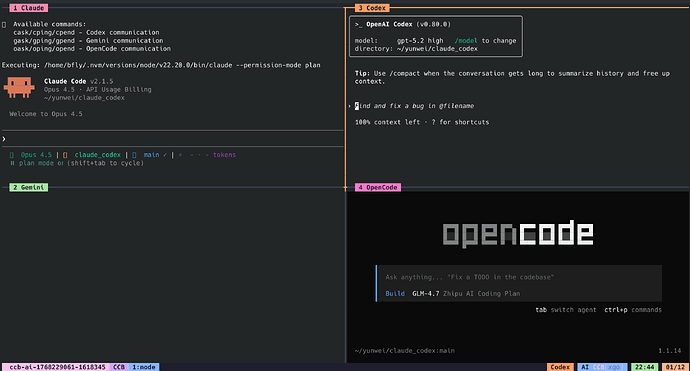Click 'main ✓' git branch in status line
Viewport: 690px width, 371px height.
[155, 155]
